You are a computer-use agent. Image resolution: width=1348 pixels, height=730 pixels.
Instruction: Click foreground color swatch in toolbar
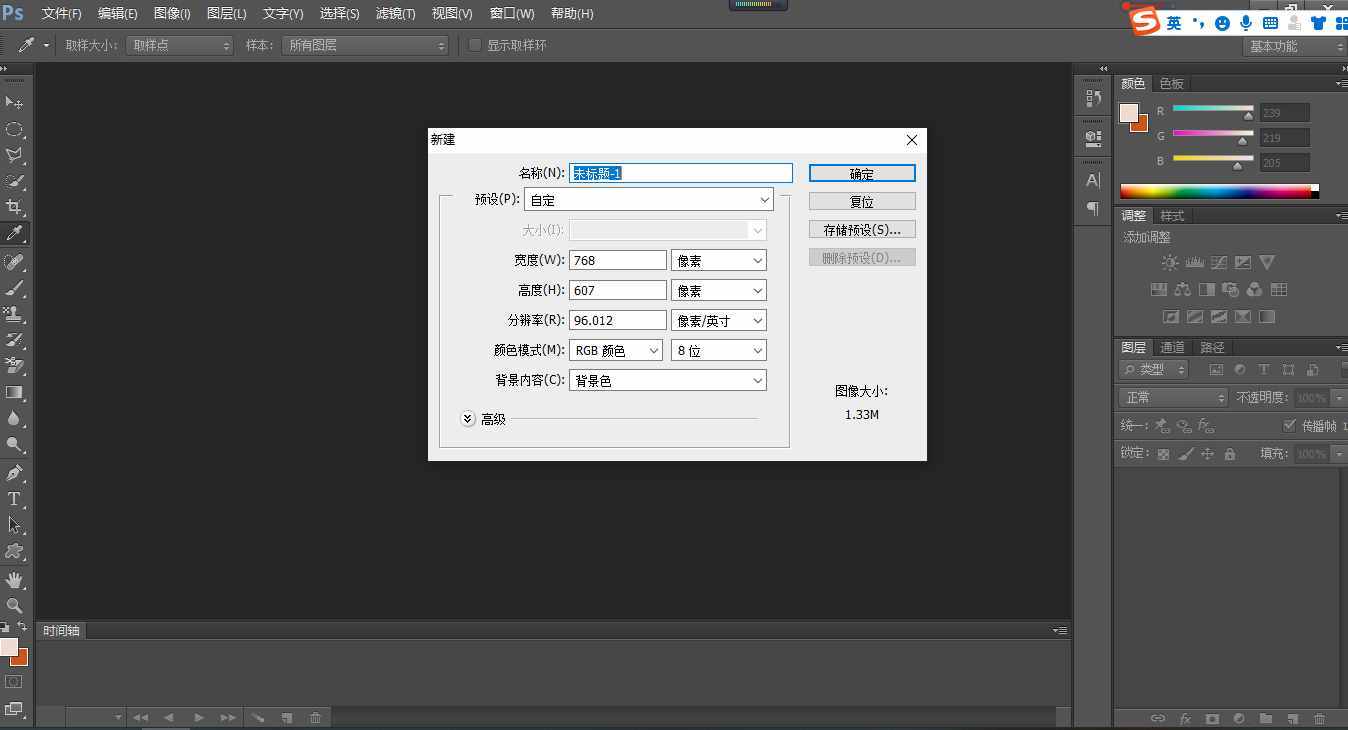10,647
